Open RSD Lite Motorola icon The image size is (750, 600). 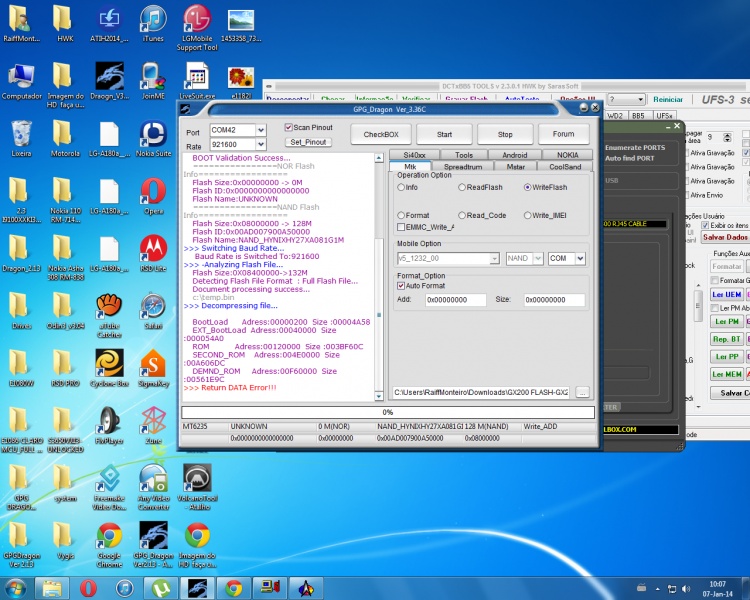153,254
